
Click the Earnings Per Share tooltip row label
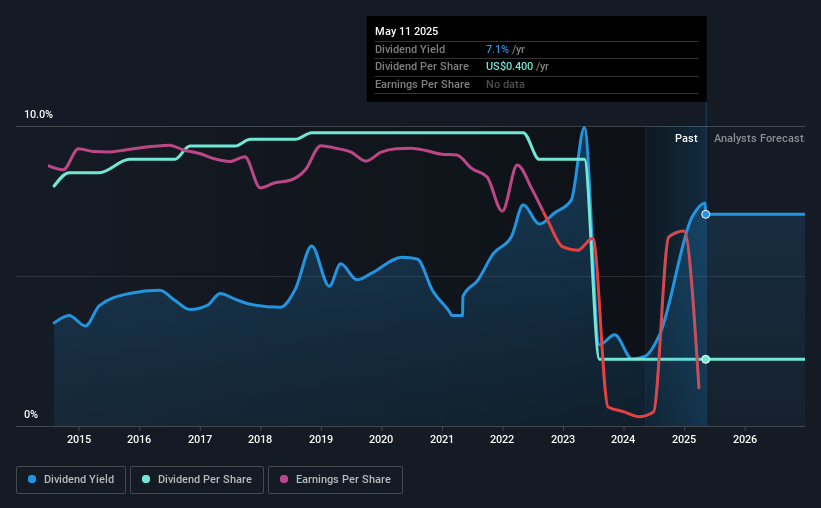[422, 84]
